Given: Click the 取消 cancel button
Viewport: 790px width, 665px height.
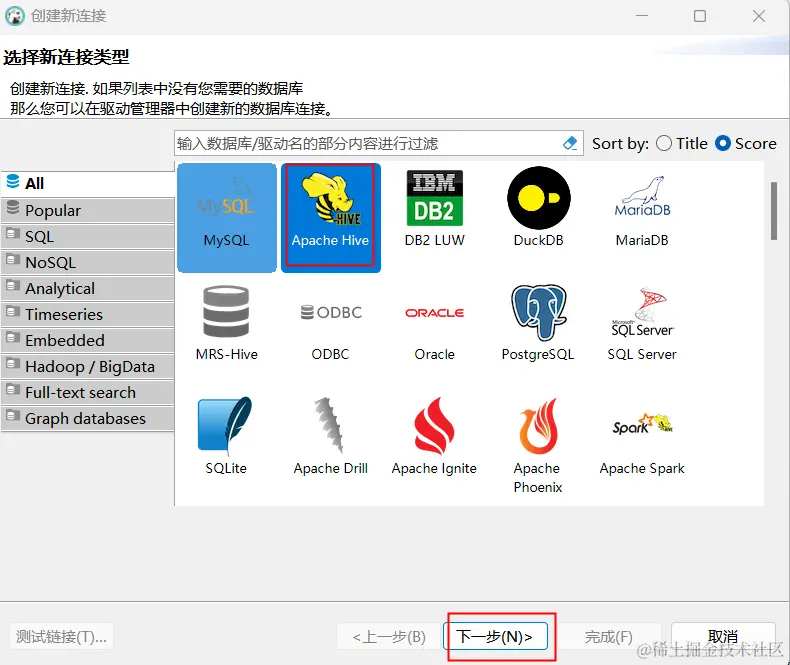Looking at the screenshot, I should tap(722, 636).
